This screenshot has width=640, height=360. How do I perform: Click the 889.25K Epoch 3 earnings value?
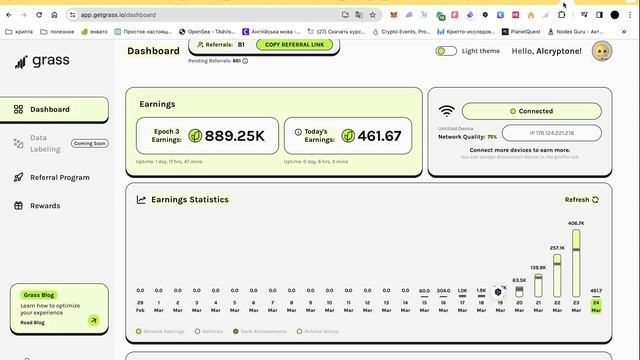[235, 136]
